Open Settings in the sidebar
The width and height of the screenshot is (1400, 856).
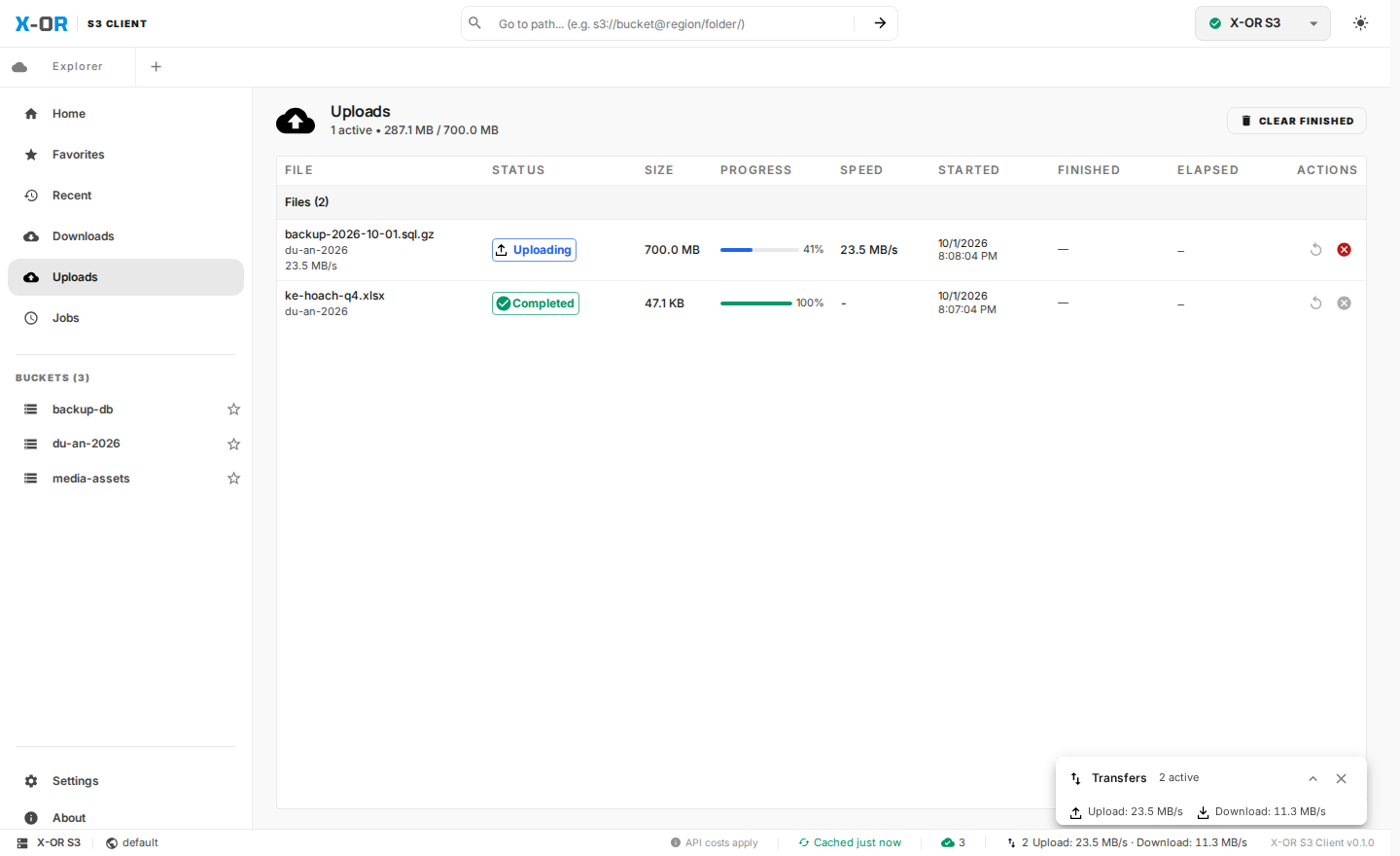(125, 781)
